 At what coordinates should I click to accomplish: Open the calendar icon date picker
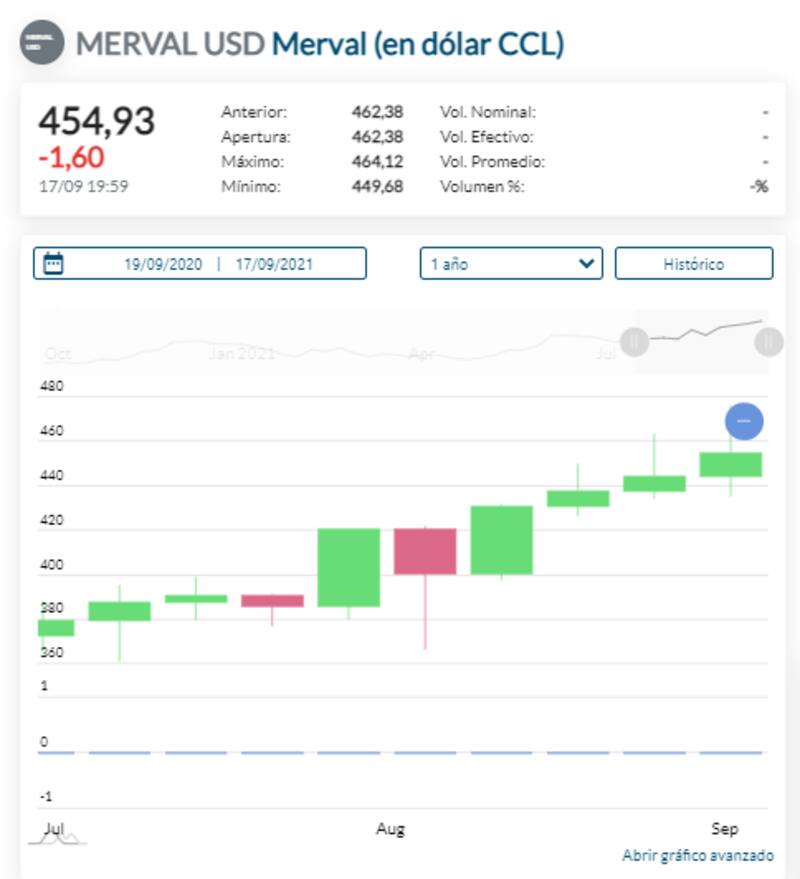tap(54, 264)
